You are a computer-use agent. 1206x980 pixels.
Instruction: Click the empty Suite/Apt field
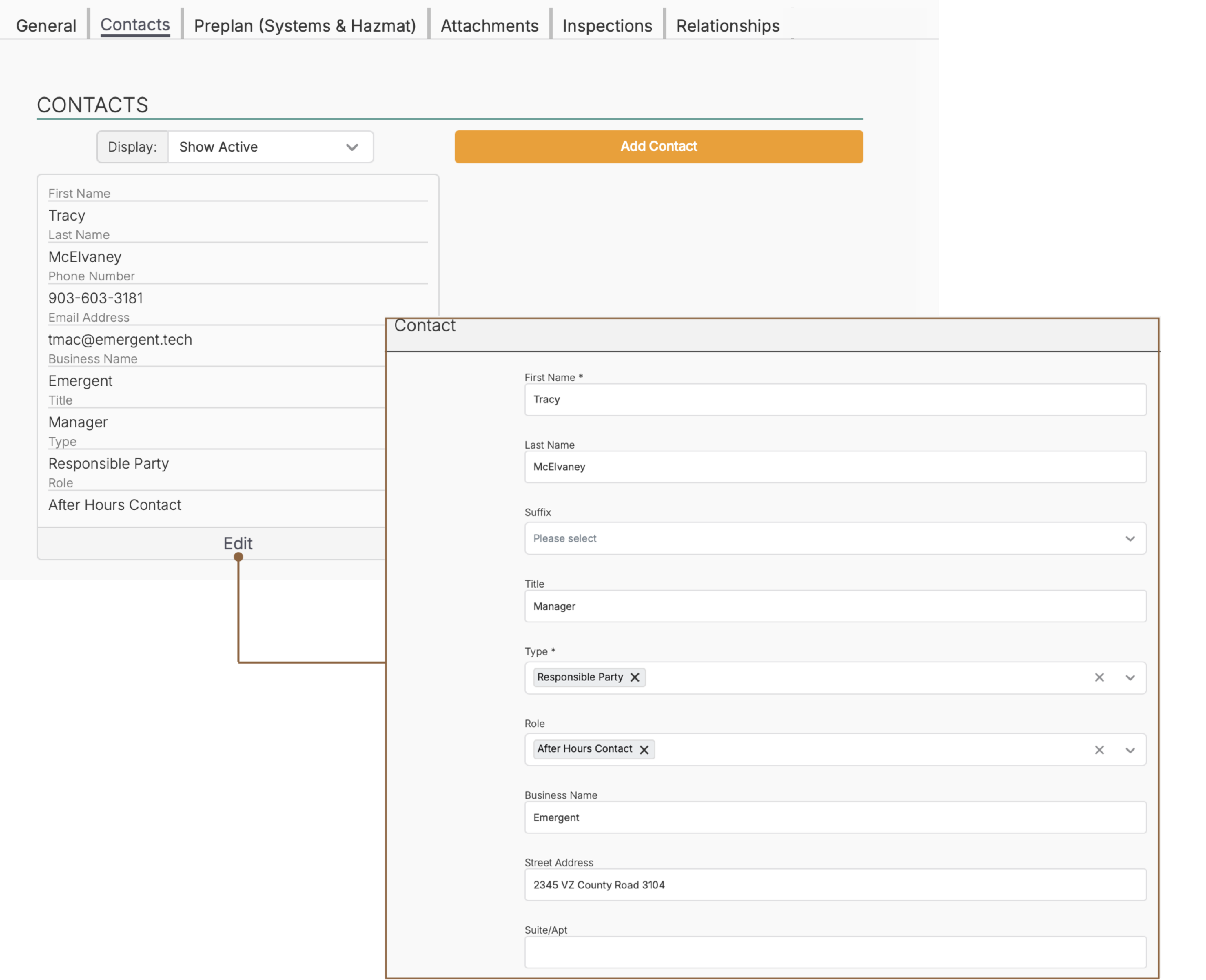[x=835, y=952]
